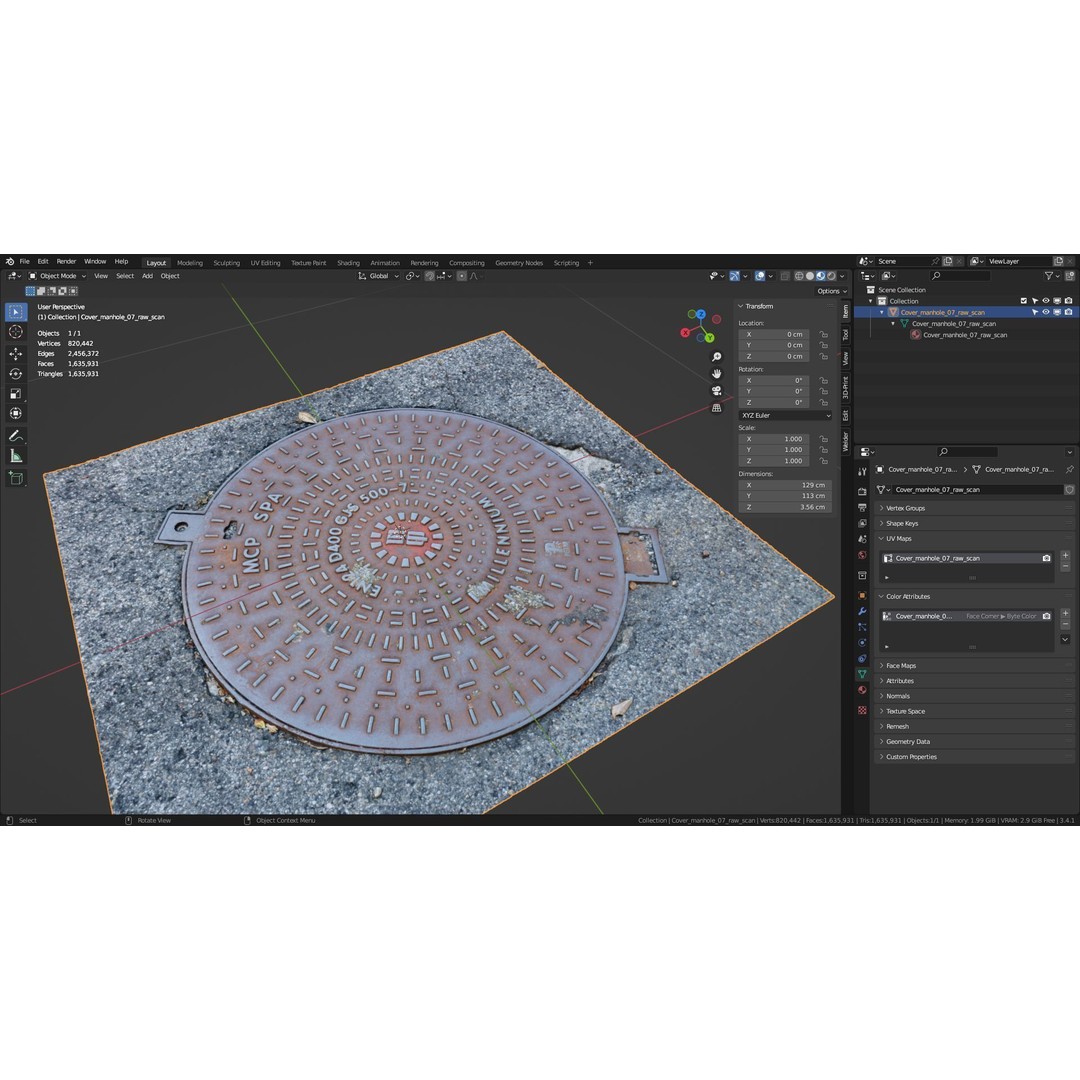1080x1080 pixels.
Task: Open the Object properties orange square tab
Action: click(862, 595)
